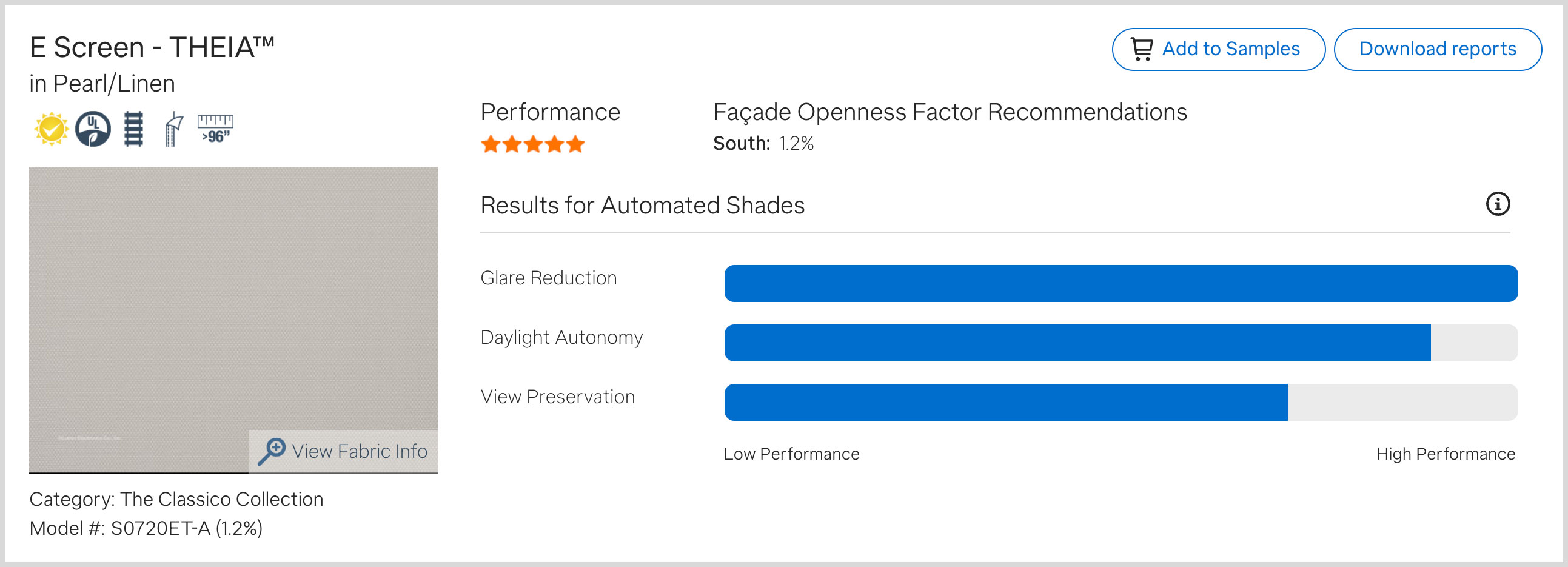
Task: Open the View Fabric Info link
Action: pyautogui.click(x=359, y=451)
